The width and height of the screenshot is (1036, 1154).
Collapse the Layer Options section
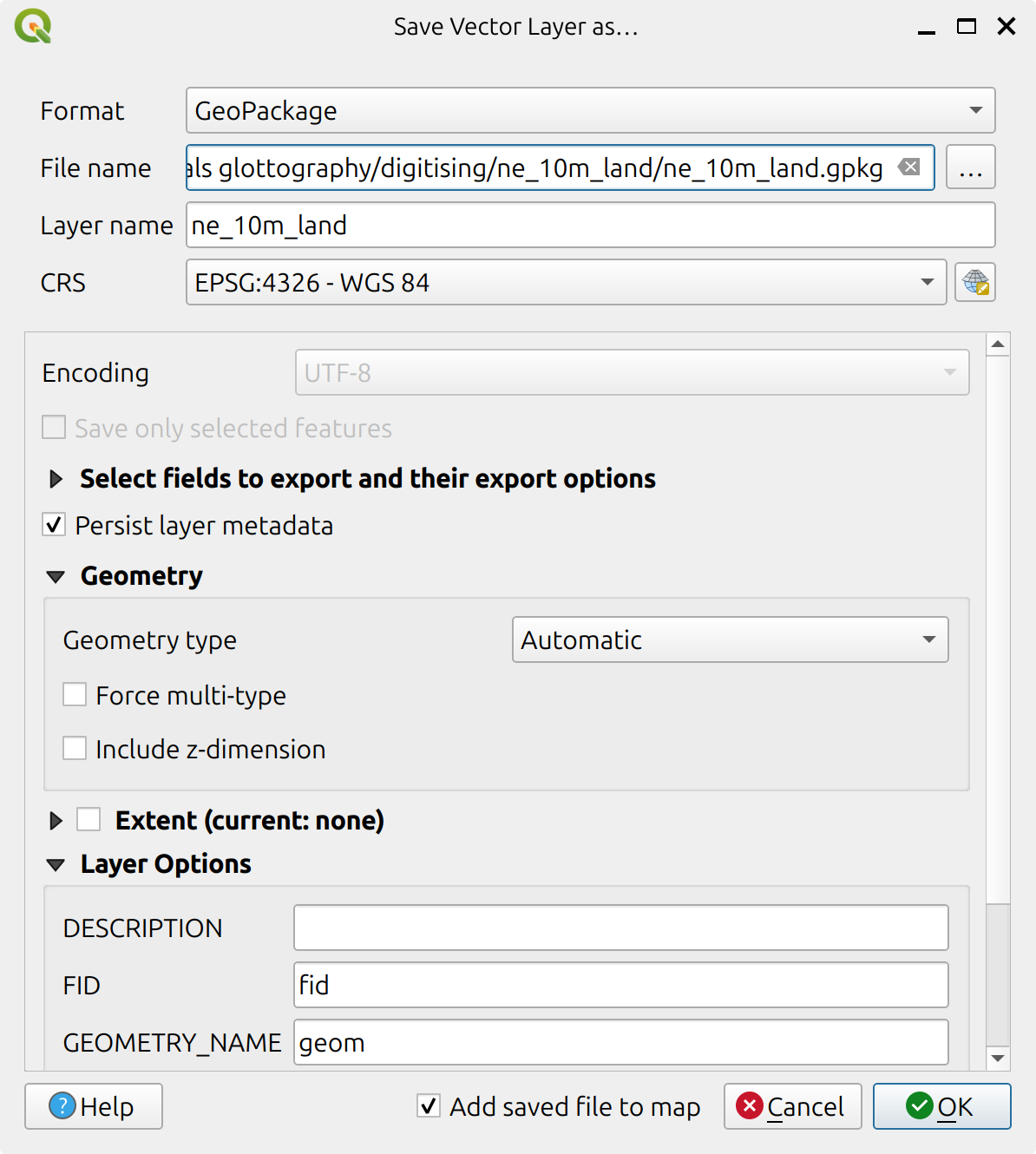pos(56,865)
